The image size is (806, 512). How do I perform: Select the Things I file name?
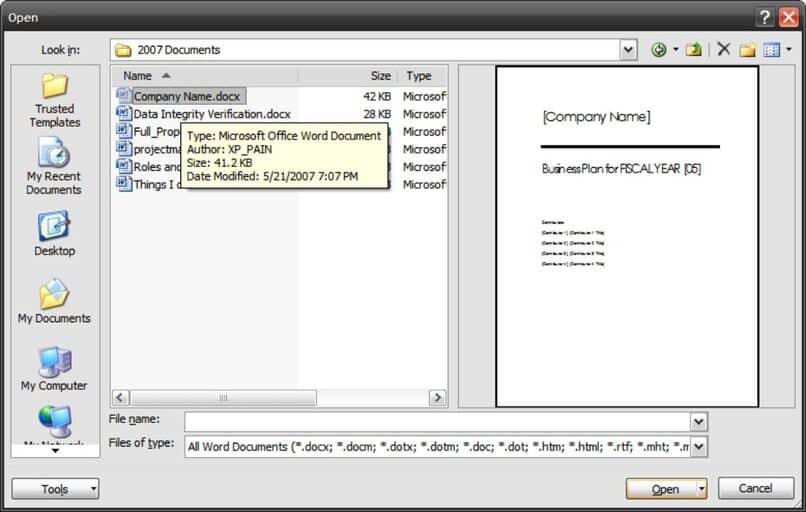[157, 184]
